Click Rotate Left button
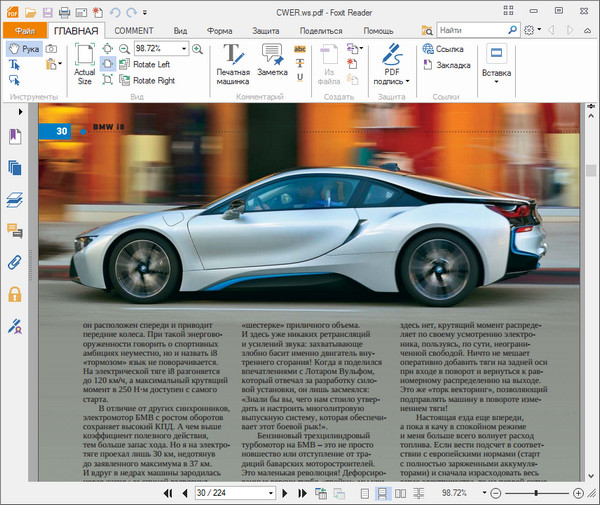 click(144, 64)
